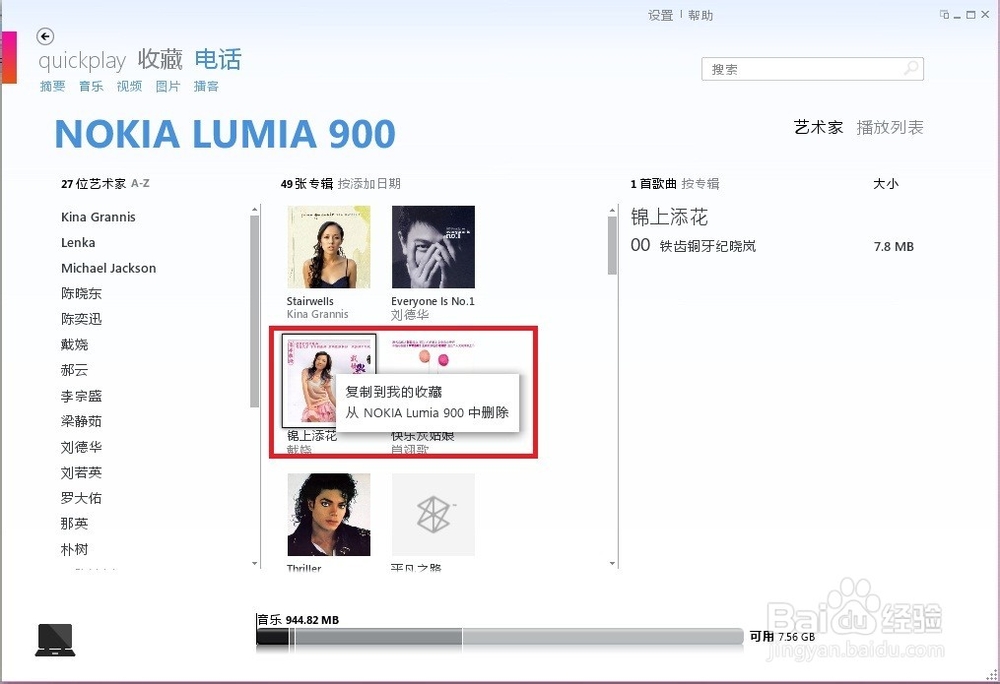
Task: Choose 复制到我的收藏 from context menu
Action: click(x=393, y=392)
